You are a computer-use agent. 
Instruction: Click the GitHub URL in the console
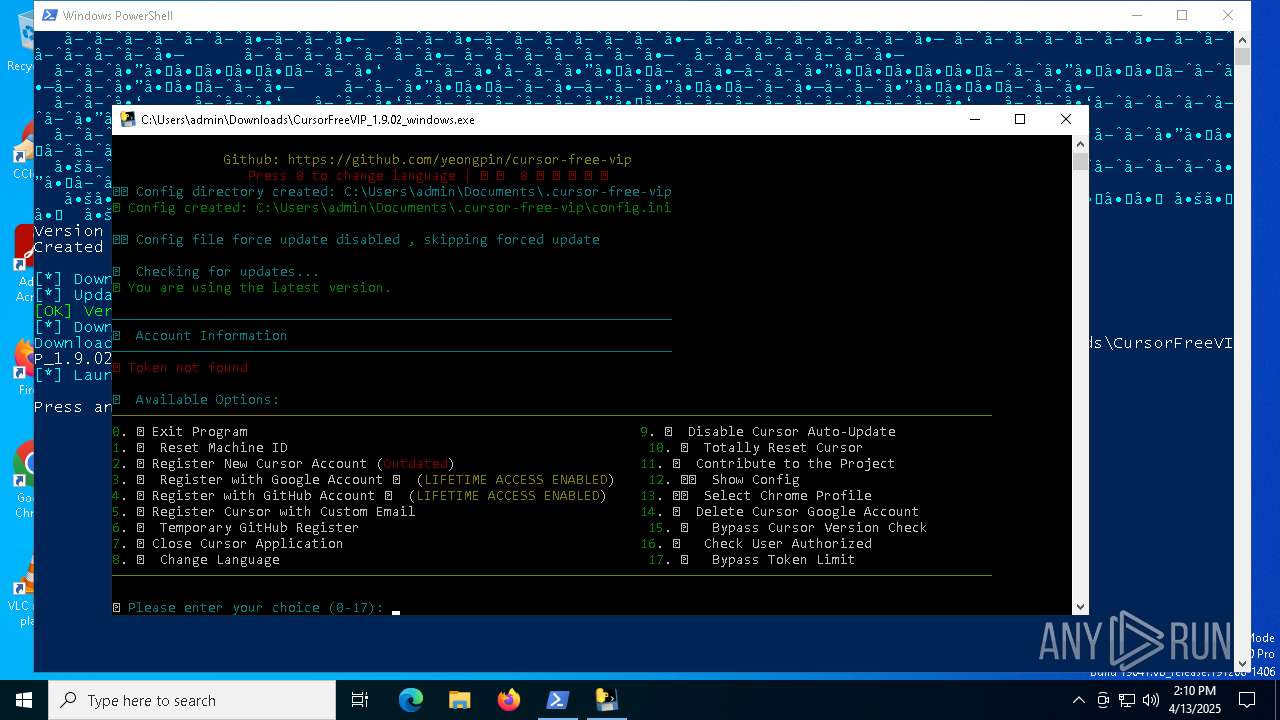click(x=460, y=159)
